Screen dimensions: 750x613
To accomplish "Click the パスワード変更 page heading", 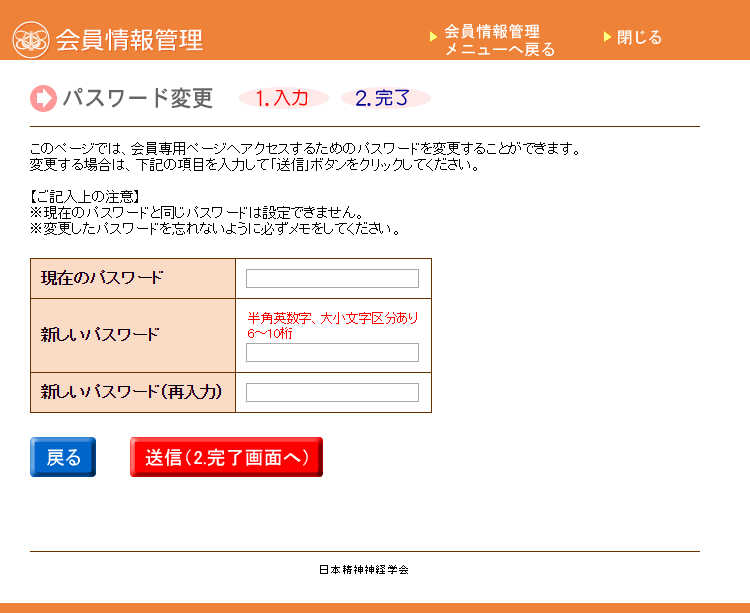I will click(x=138, y=99).
